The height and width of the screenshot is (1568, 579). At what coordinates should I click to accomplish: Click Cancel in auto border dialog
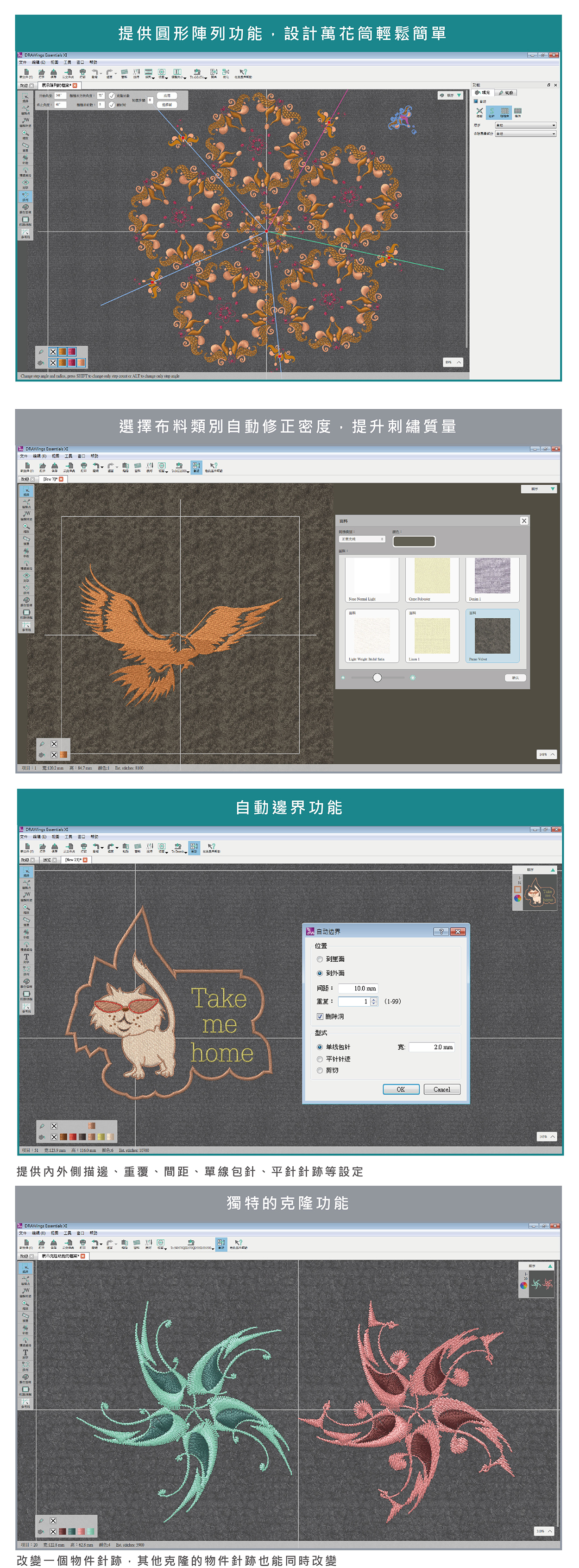[x=442, y=1090]
